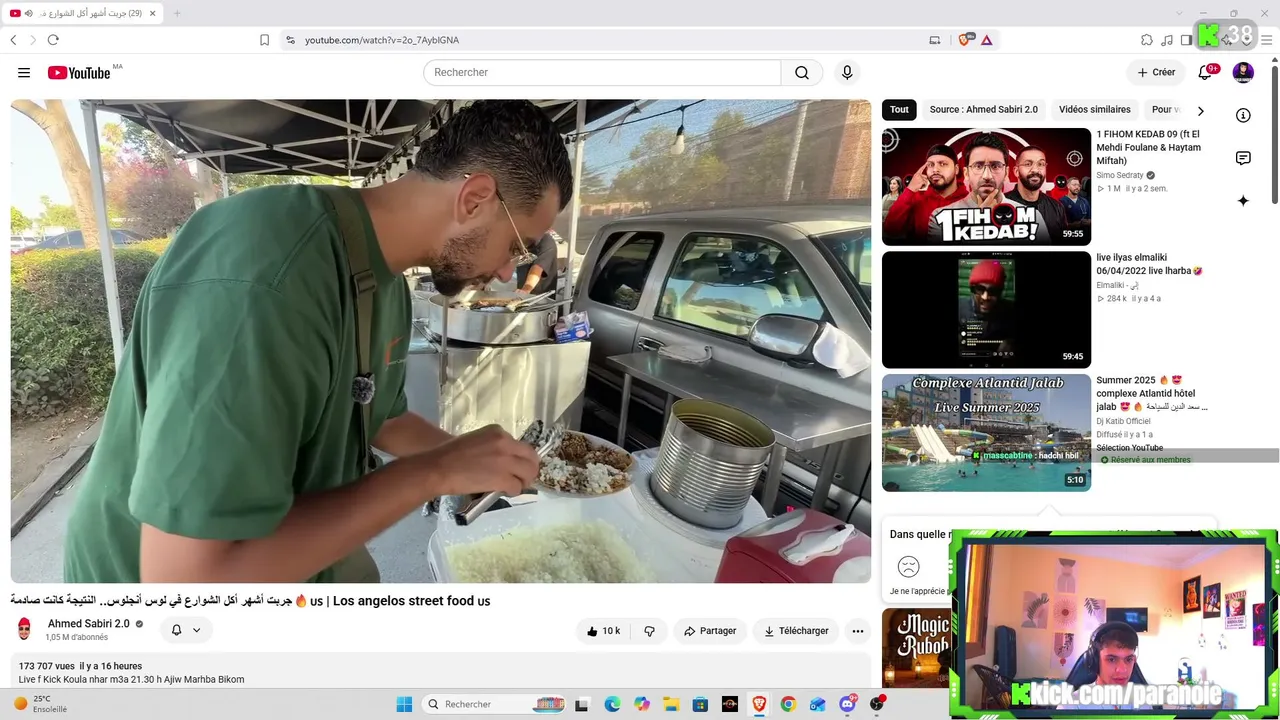Image resolution: width=1280 pixels, height=720 pixels.
Task: Open Brave Shields icon
Action: coord(965,40)
